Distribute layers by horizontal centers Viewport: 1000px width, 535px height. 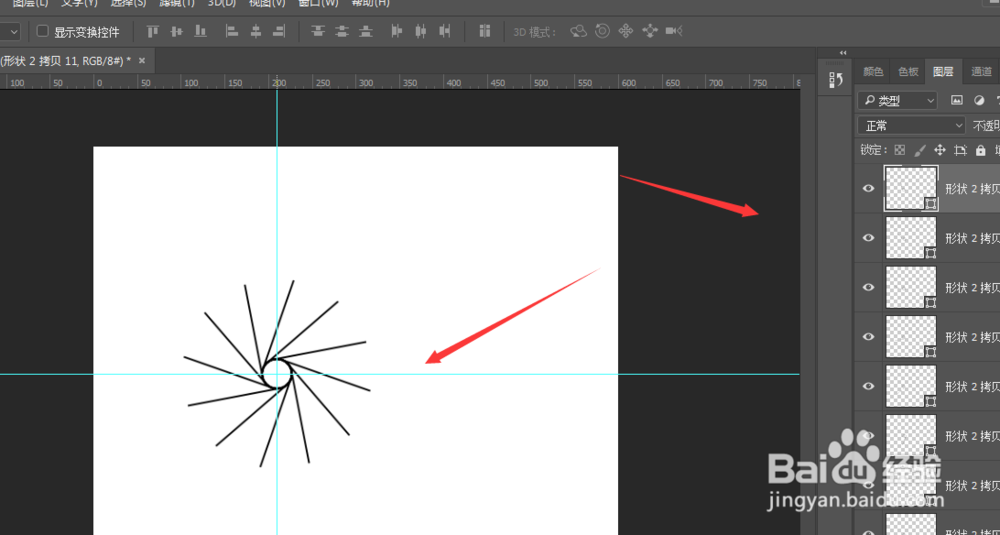421,31
